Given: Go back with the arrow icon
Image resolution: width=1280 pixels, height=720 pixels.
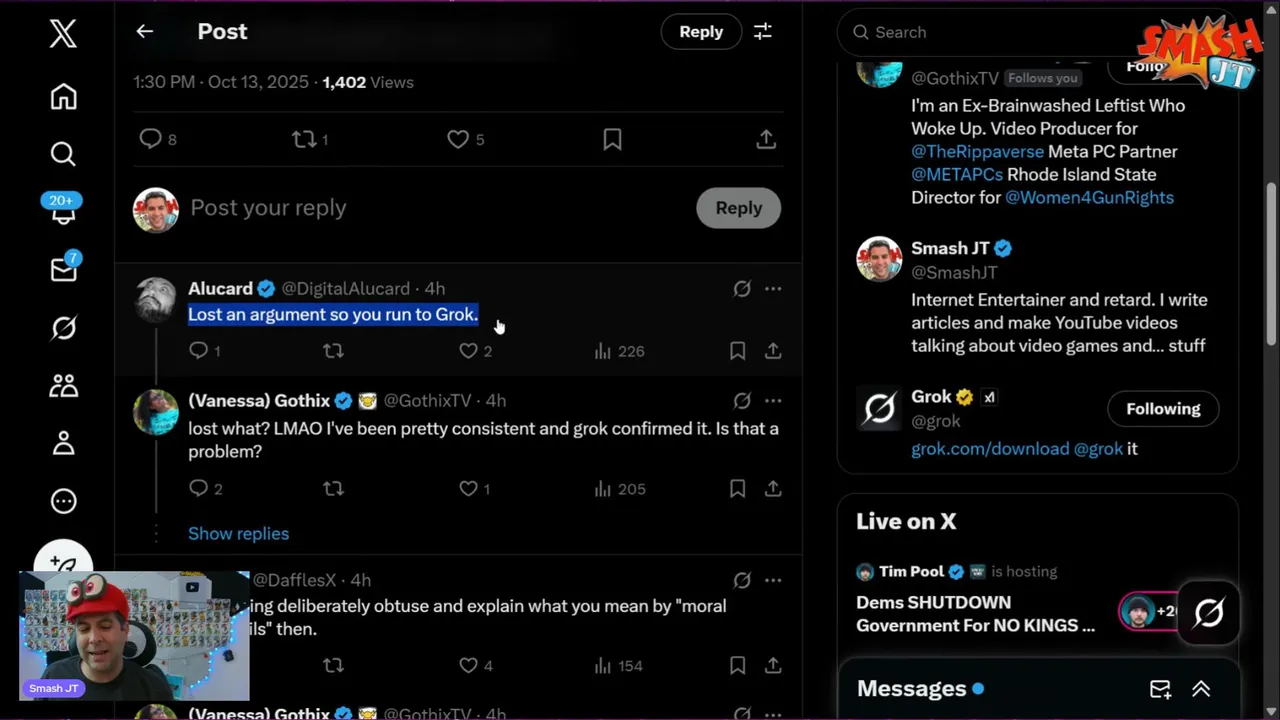Looking at the screenshot, I should coord(145,32).
